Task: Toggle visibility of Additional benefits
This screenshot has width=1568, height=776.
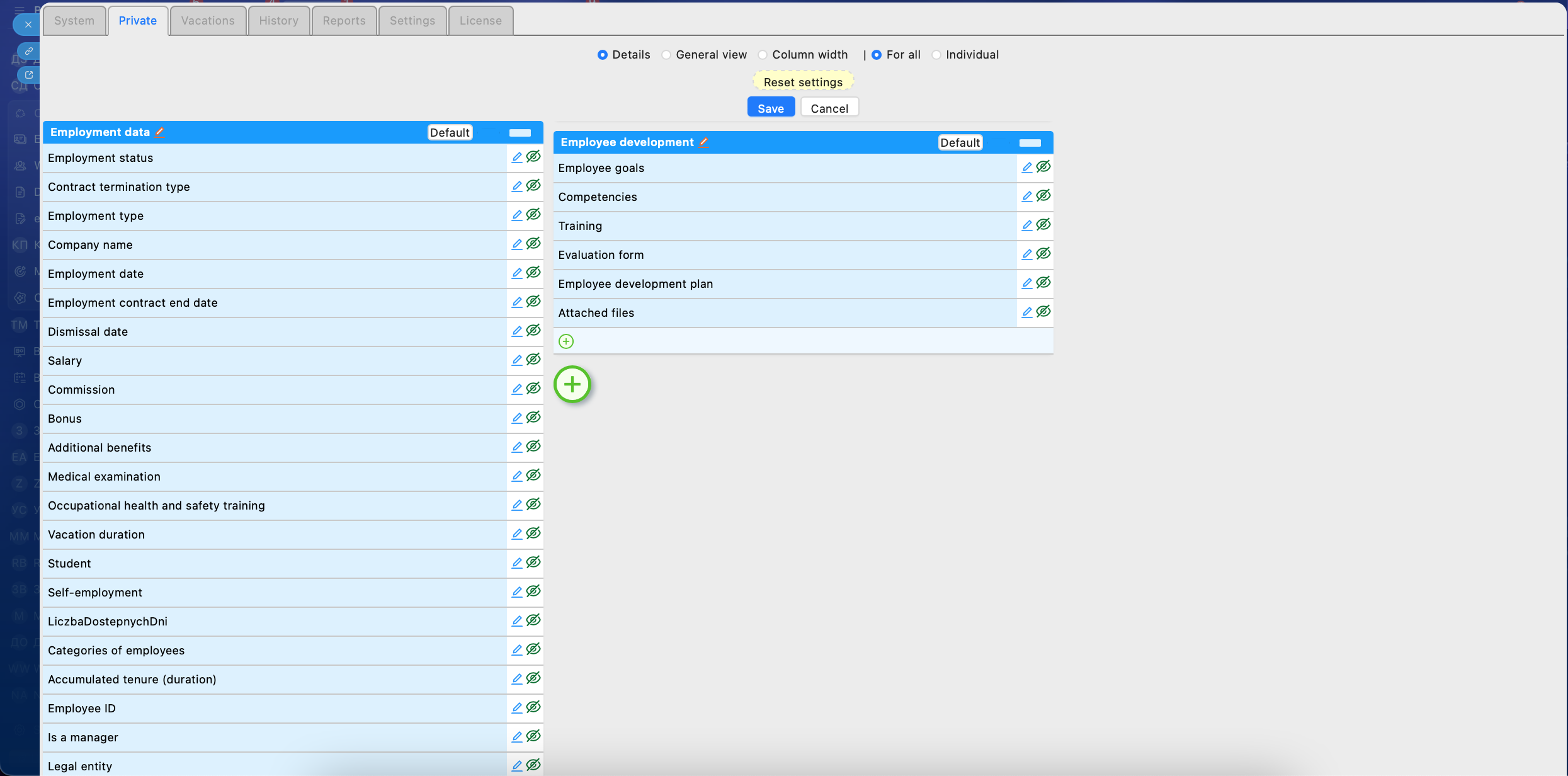Action: pos(533,447)
